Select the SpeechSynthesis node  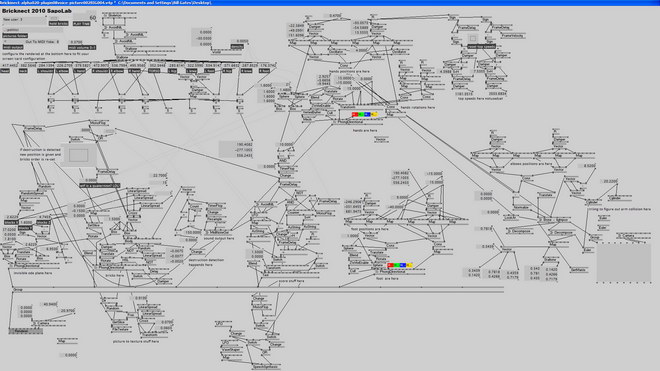(266, 366)
